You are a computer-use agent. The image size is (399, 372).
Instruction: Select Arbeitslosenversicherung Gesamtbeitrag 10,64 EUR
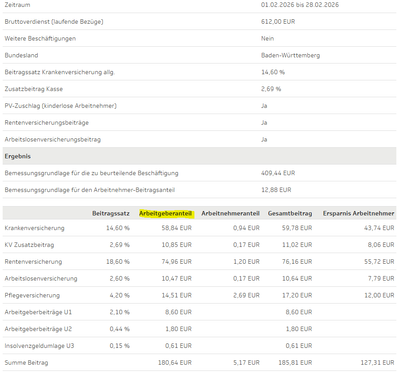(297, 279)
